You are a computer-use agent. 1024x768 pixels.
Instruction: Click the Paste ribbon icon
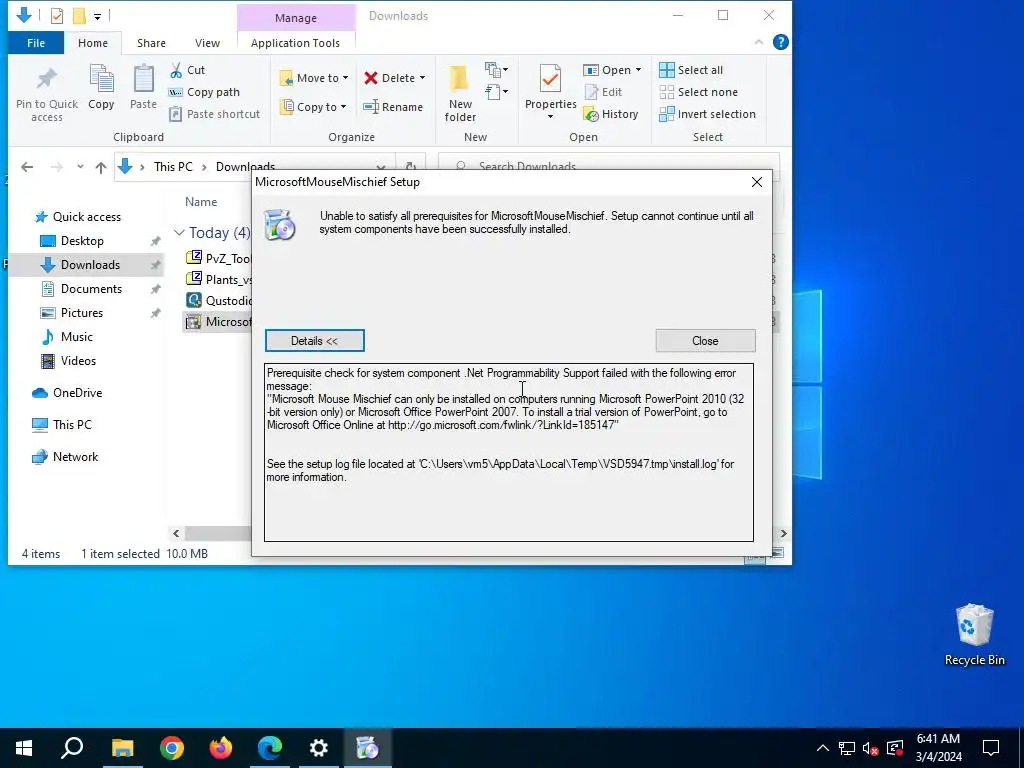point(143,79)
